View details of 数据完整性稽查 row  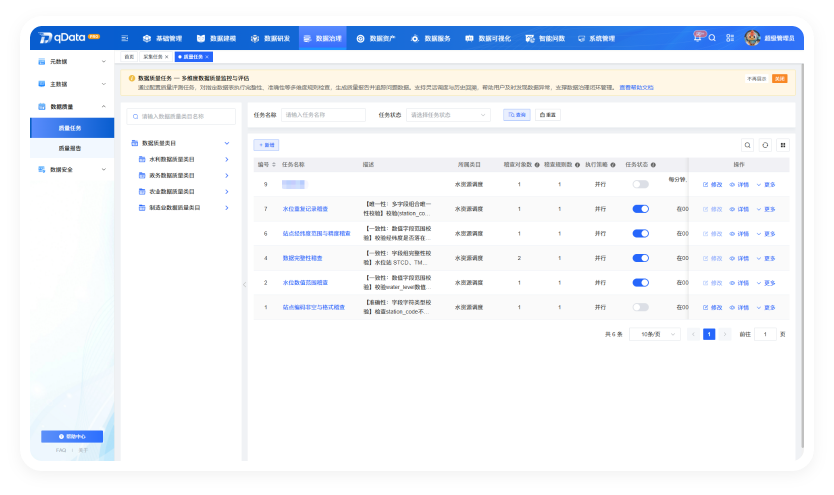tap(739, 258)
